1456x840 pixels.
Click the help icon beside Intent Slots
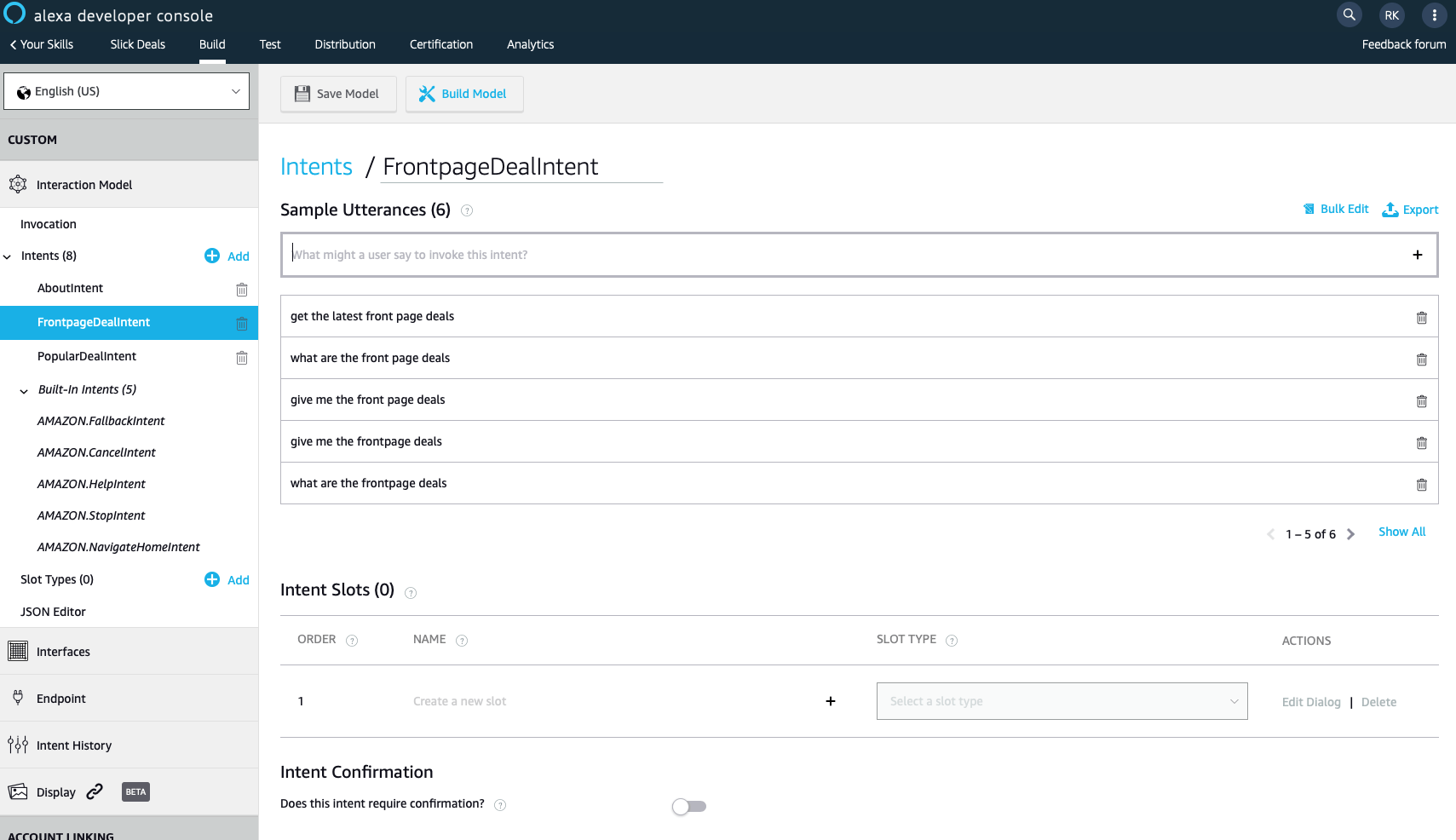point(411,593)
